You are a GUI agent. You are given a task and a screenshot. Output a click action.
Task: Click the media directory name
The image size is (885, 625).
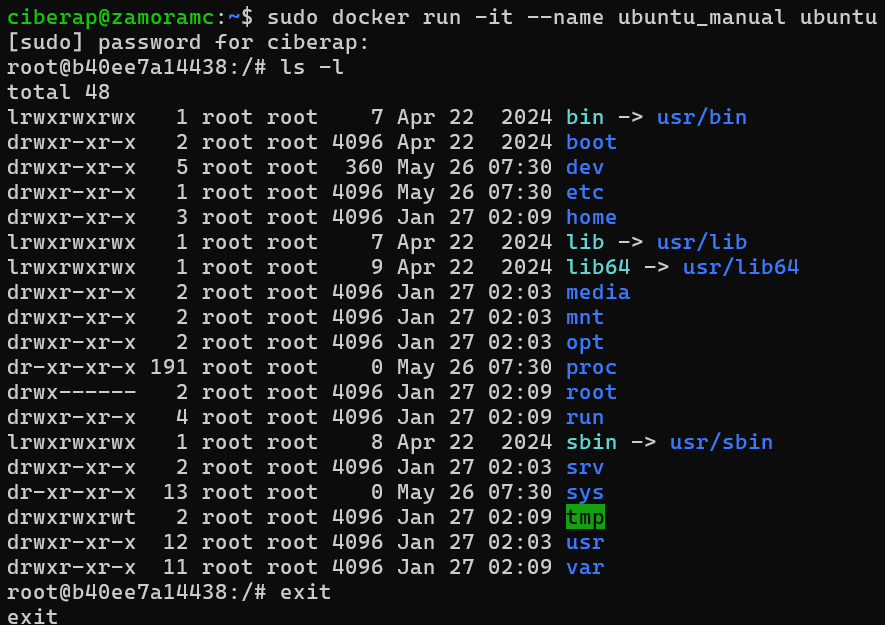pos(598,292)
